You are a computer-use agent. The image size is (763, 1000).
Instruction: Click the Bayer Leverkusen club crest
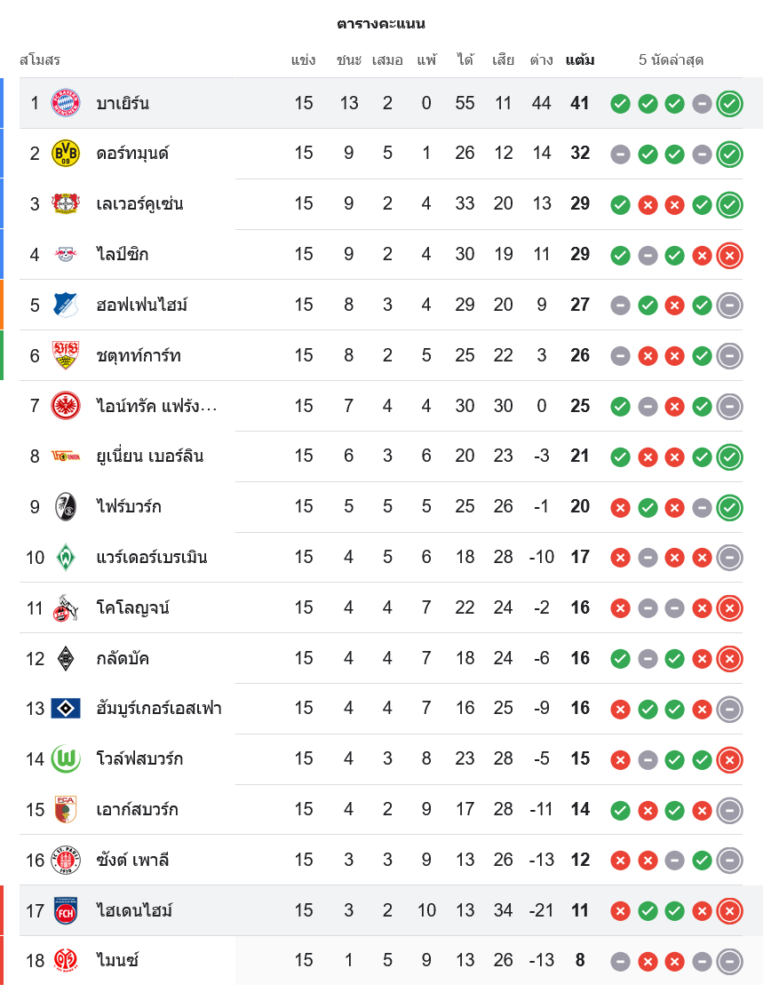66,204
